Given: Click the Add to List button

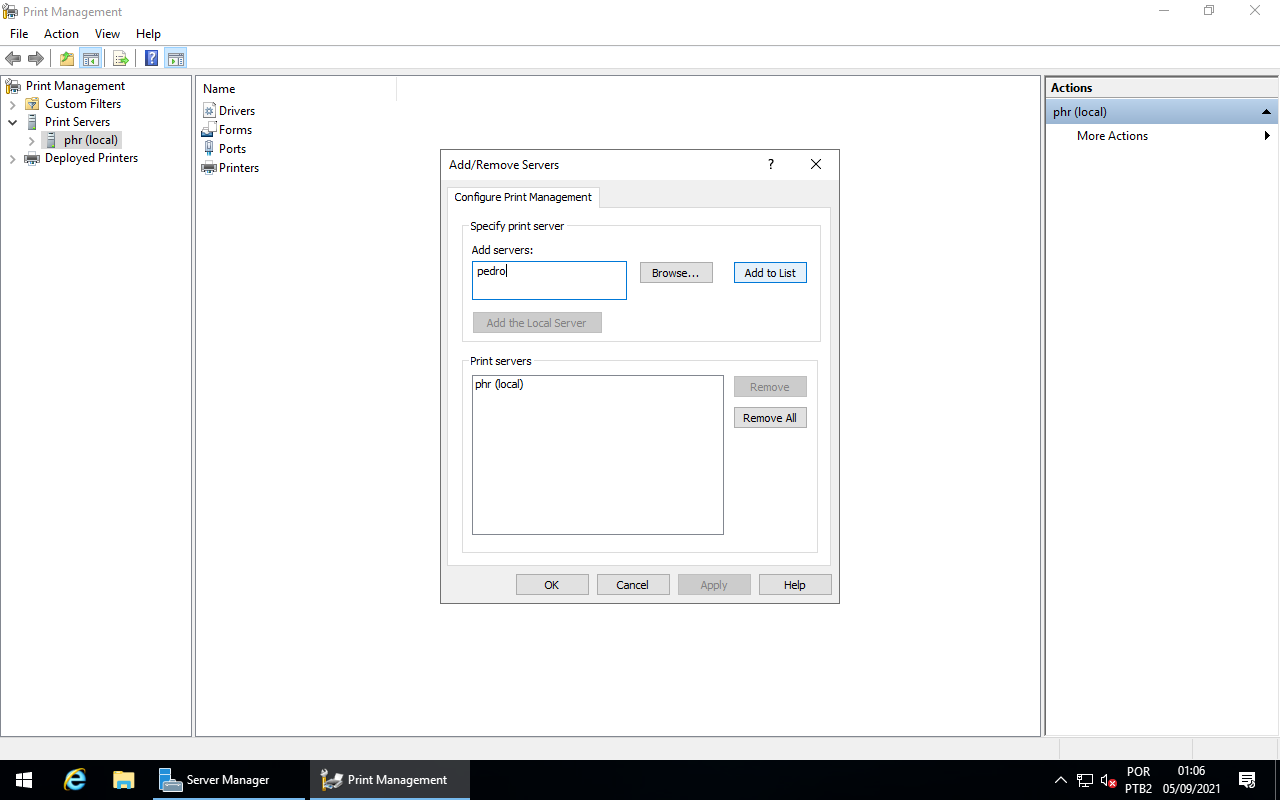Looking at the screenshot, I should click(769, 272).
